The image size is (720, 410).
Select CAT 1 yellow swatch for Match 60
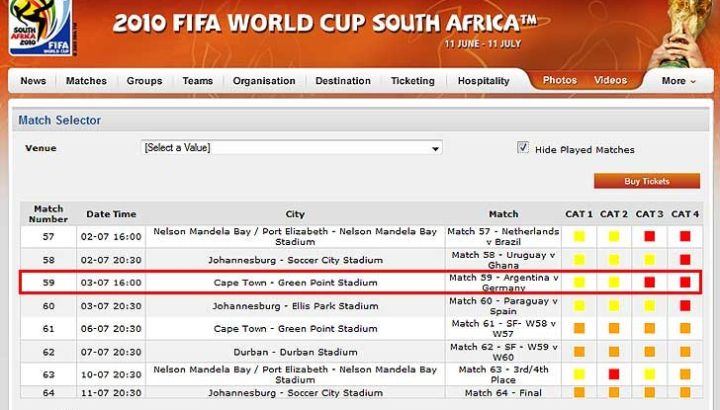(579, 306)
